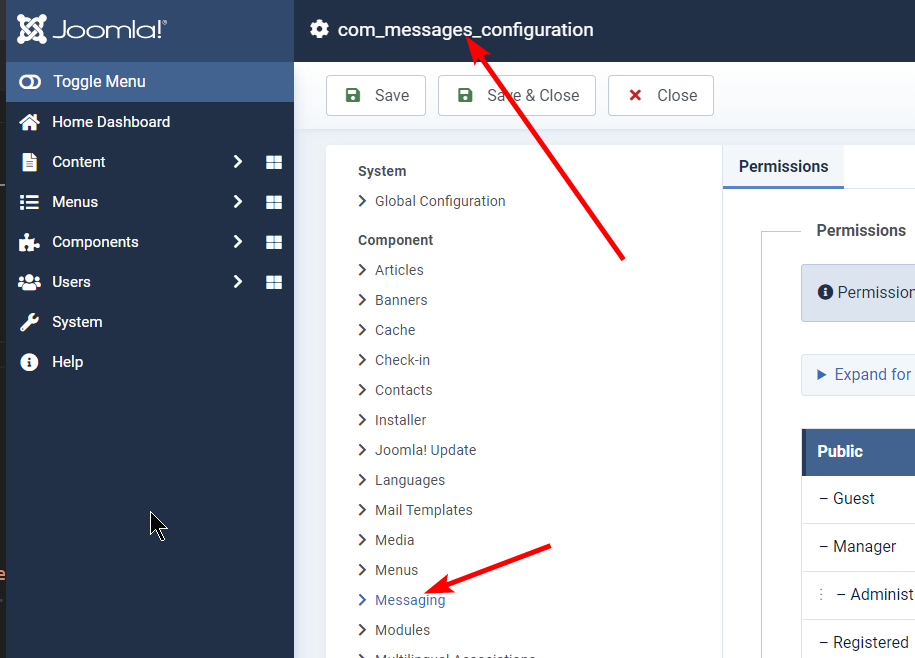
Task: Open the Components dashboard grid icon
Action: pos(274,242)
